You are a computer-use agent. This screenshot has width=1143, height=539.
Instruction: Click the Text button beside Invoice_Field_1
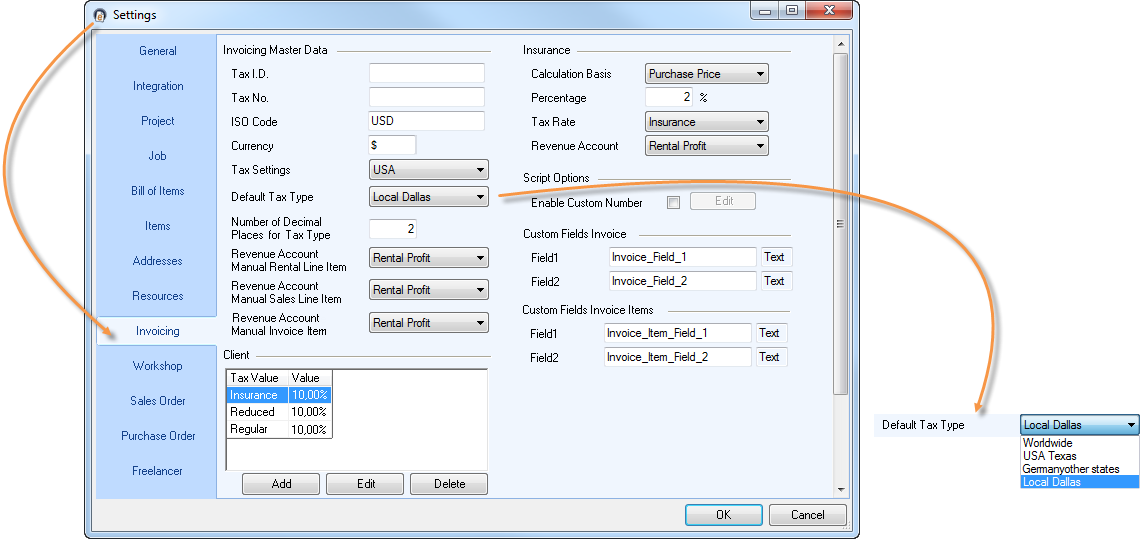pyautogui.click(x=774, y=257)
